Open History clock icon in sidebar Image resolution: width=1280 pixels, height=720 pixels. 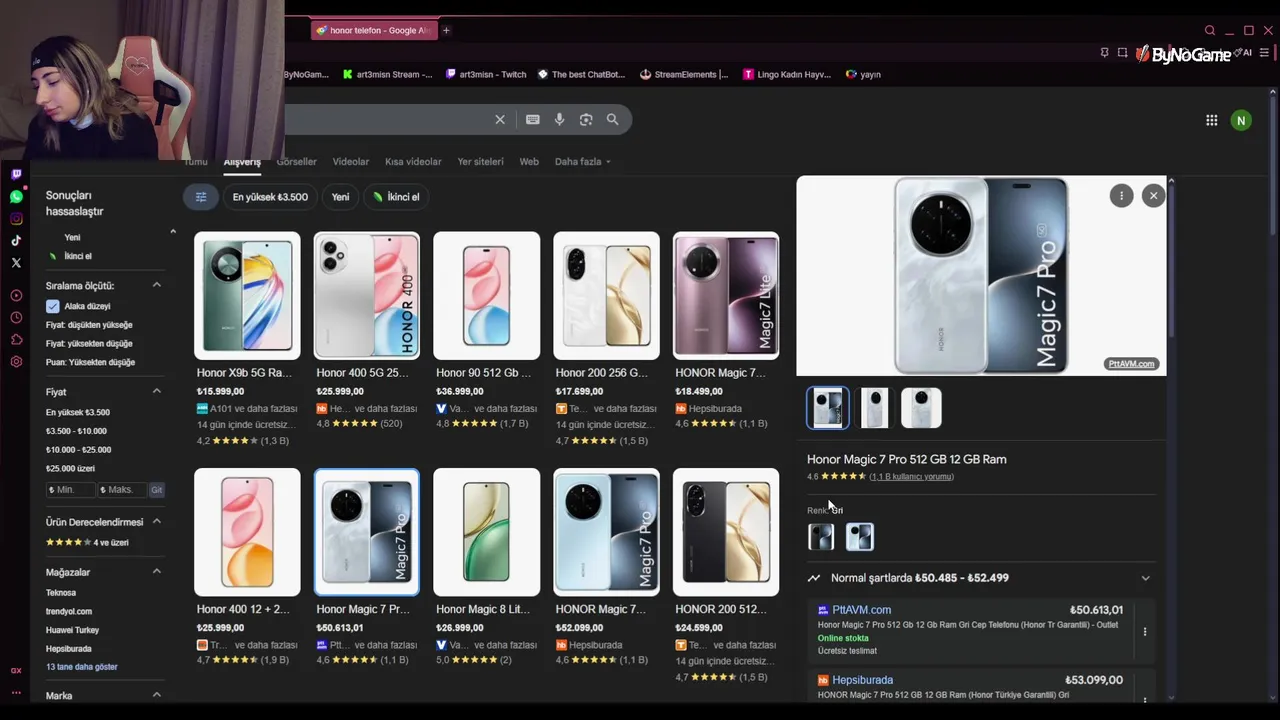16,318
